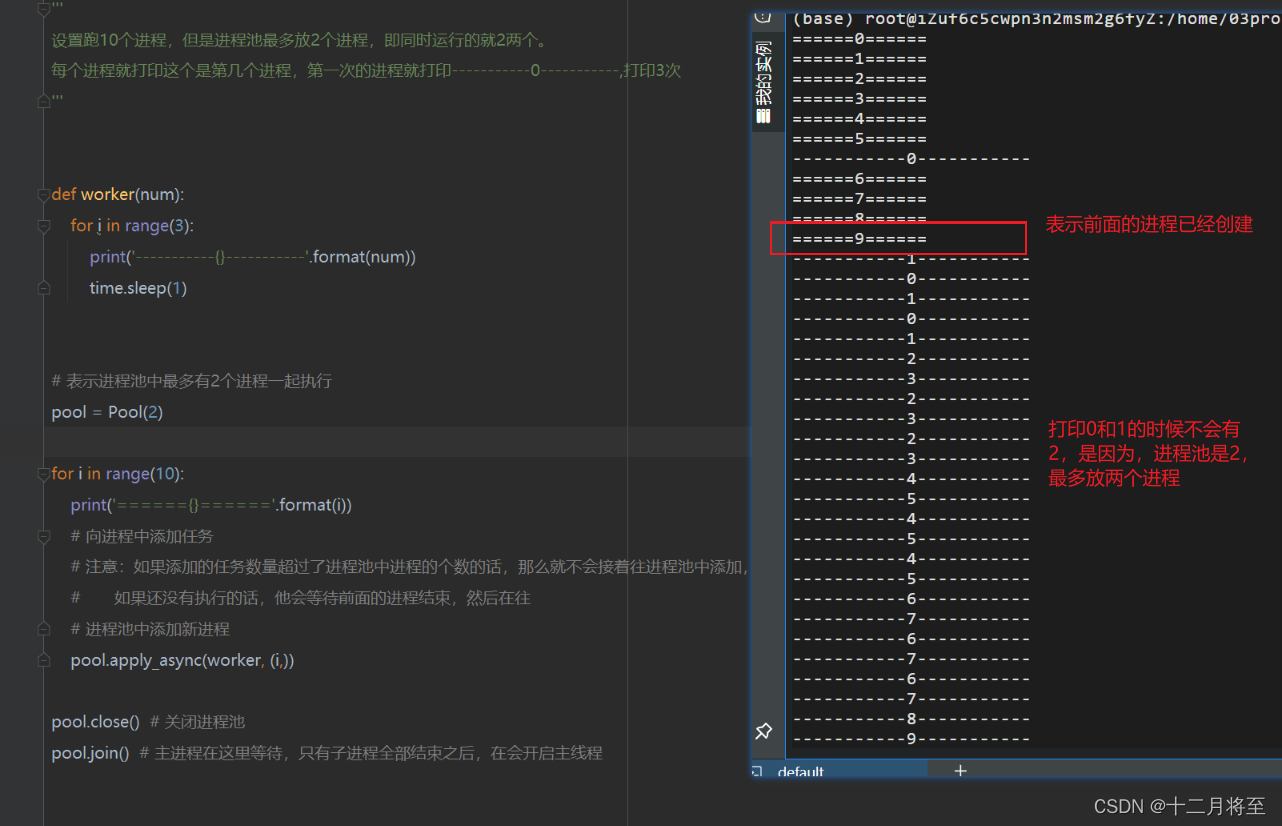Click the line beginning 'pool.join()'
Viewport: 1282px width, 826px height.
pyautogui.click(x=327, y=753)
